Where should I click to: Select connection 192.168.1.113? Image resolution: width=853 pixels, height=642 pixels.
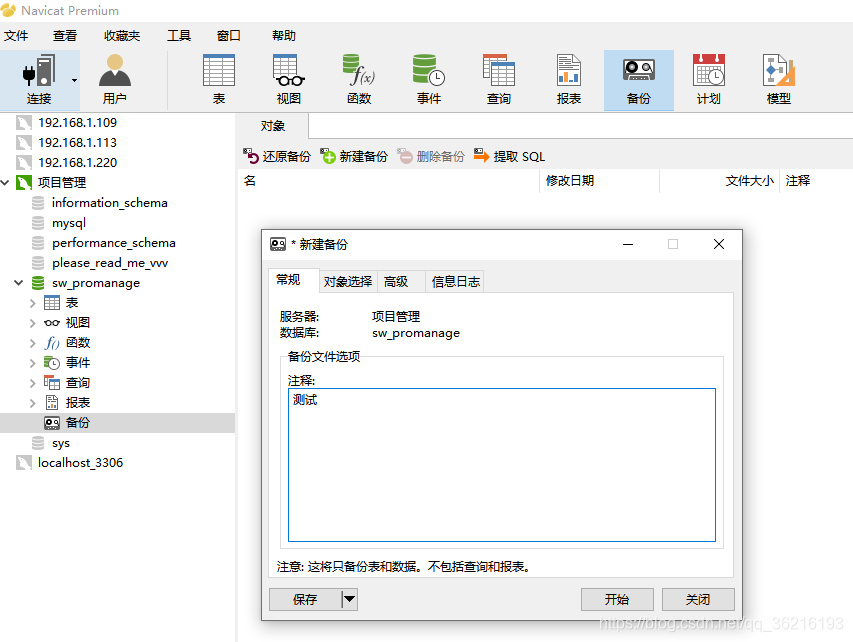[x=77, y=143]
